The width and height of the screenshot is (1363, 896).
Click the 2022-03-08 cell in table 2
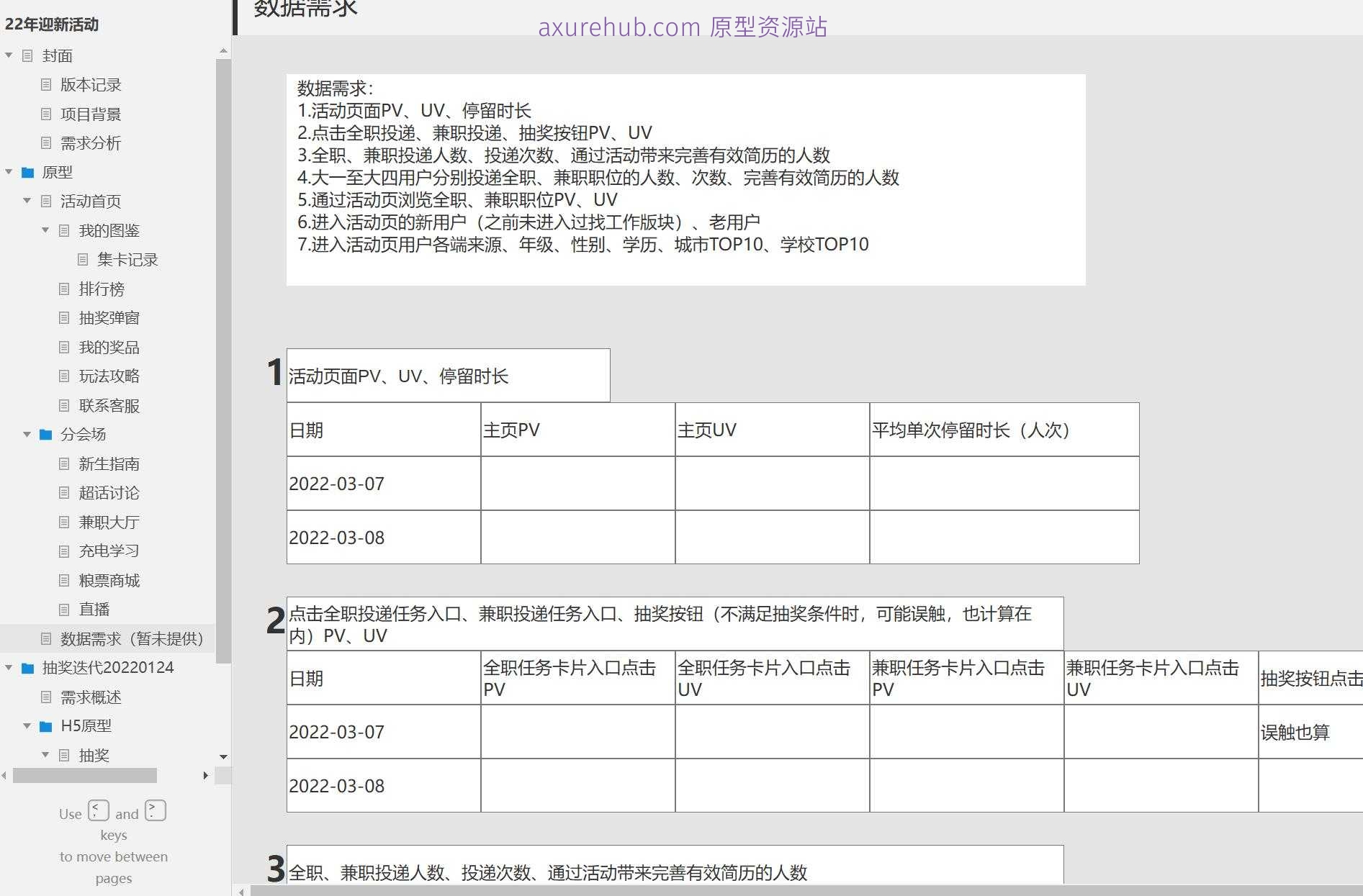(384, 786)
